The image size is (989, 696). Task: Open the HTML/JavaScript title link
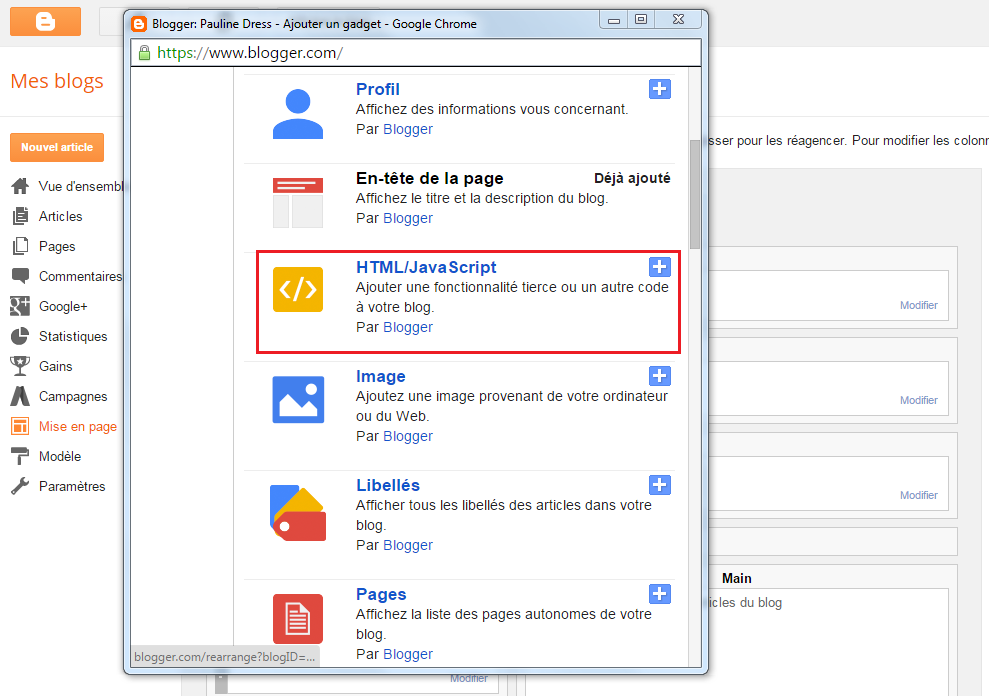click(426, 267)
